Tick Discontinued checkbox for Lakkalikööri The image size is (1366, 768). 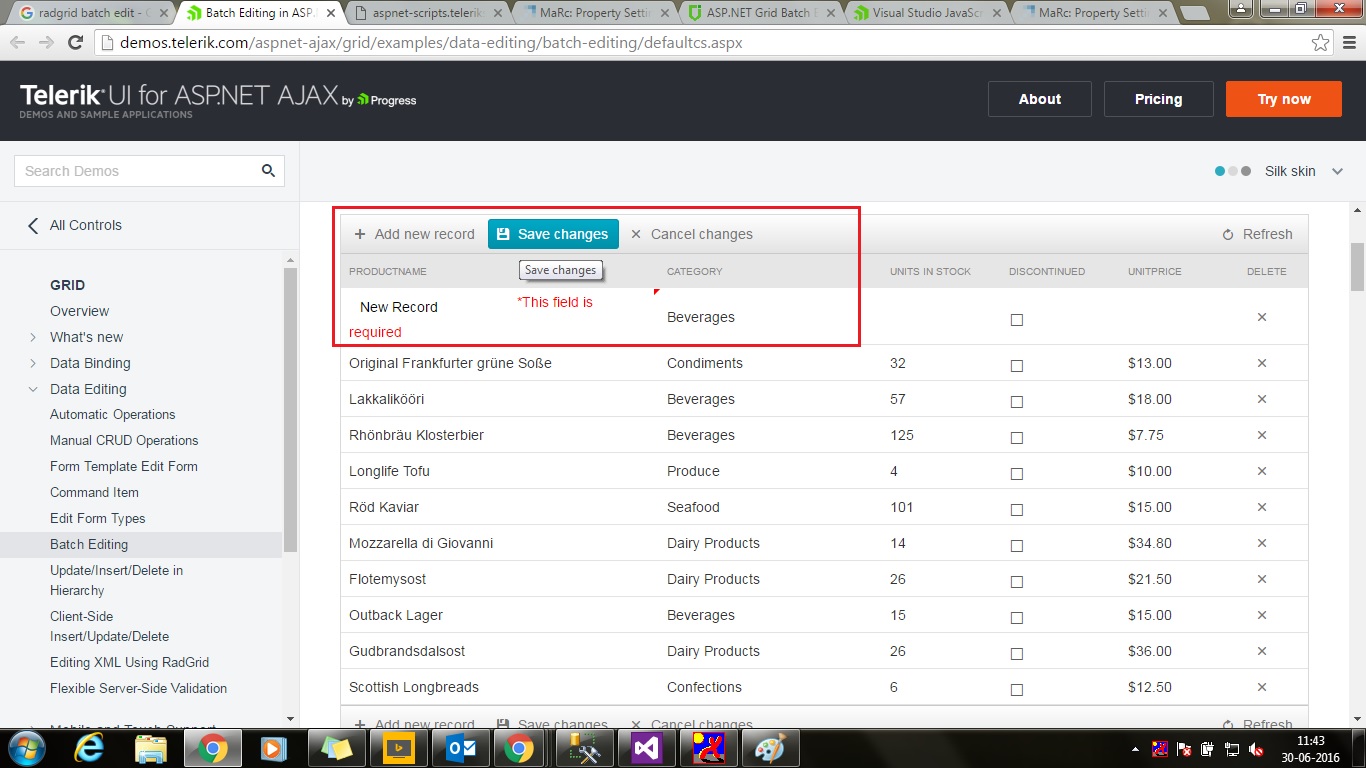pyautogui.click(x=1017, y=402)
